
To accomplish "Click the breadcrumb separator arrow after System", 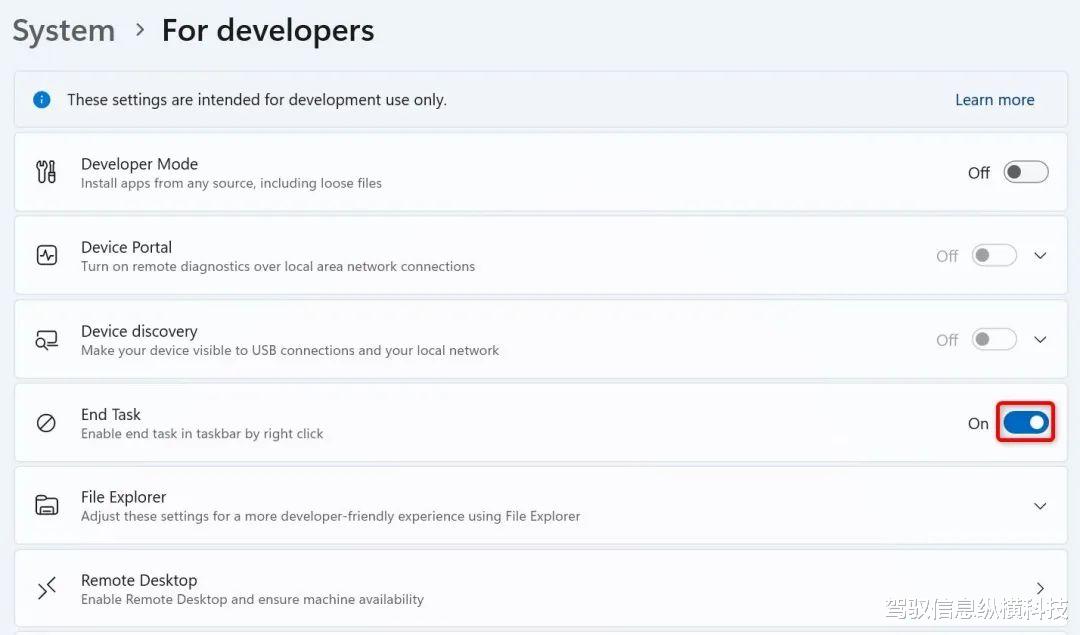I will coord(141,30).
